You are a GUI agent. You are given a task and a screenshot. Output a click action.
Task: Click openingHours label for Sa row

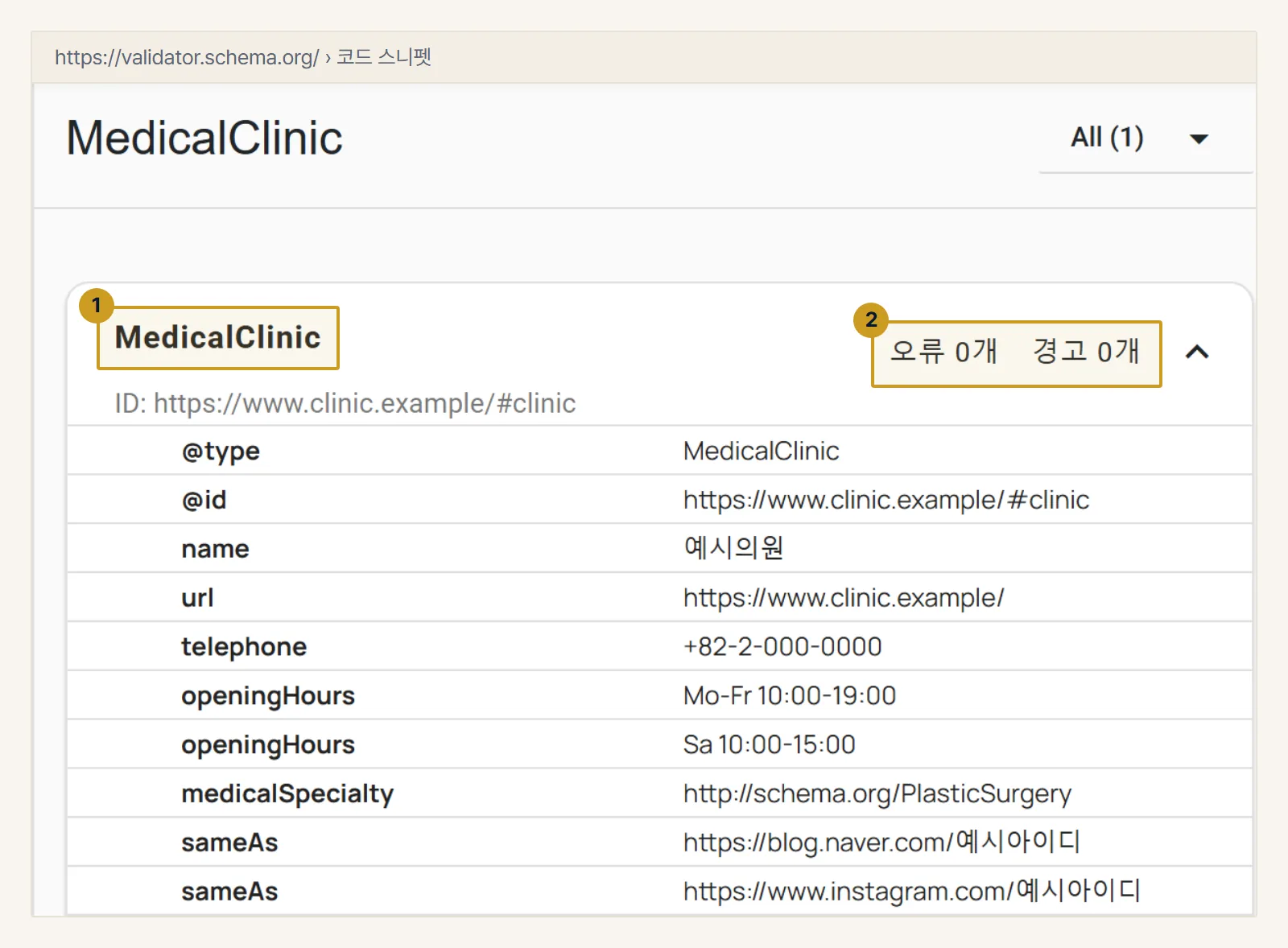(268, 745)
